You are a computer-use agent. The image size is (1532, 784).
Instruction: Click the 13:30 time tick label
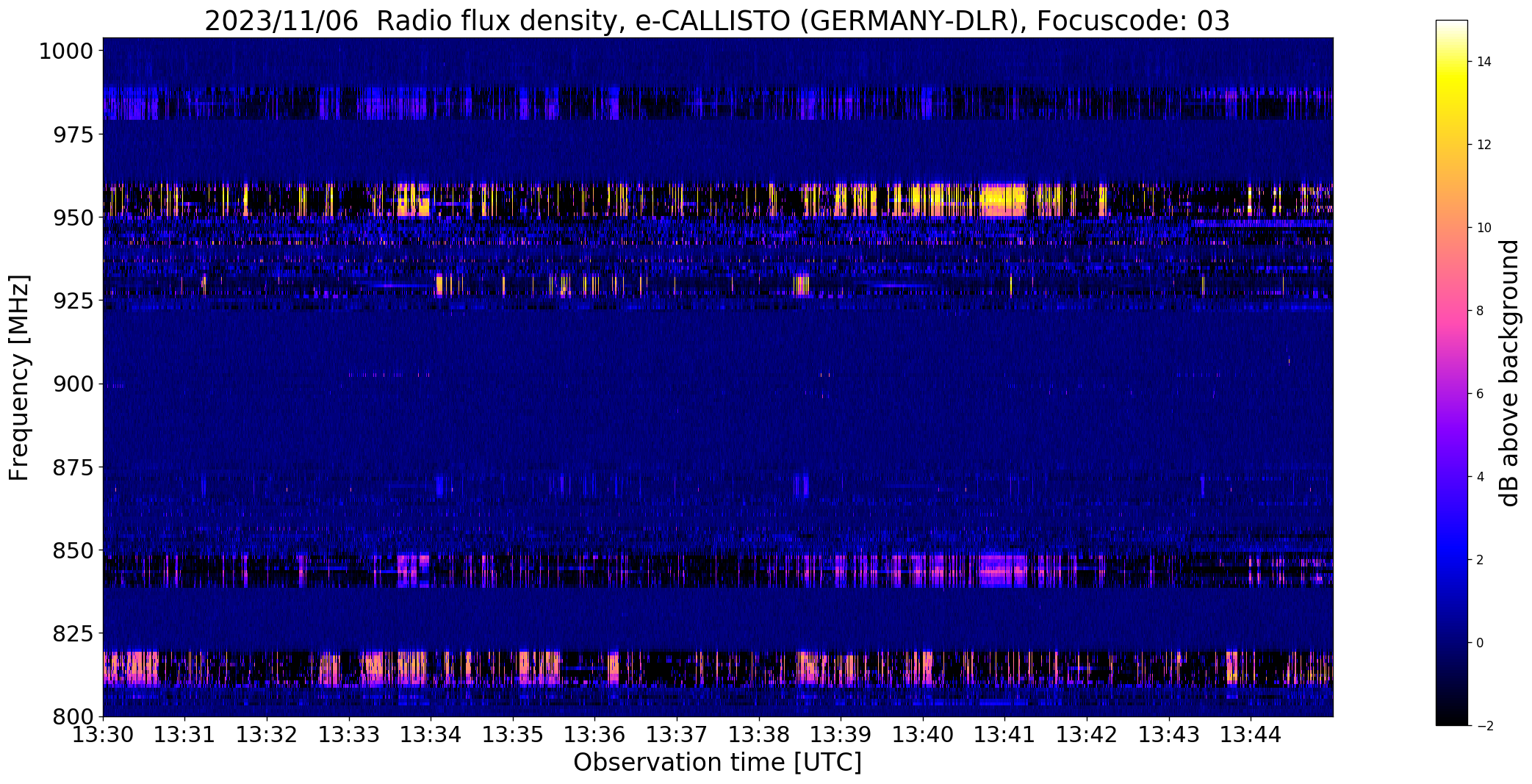103,735
